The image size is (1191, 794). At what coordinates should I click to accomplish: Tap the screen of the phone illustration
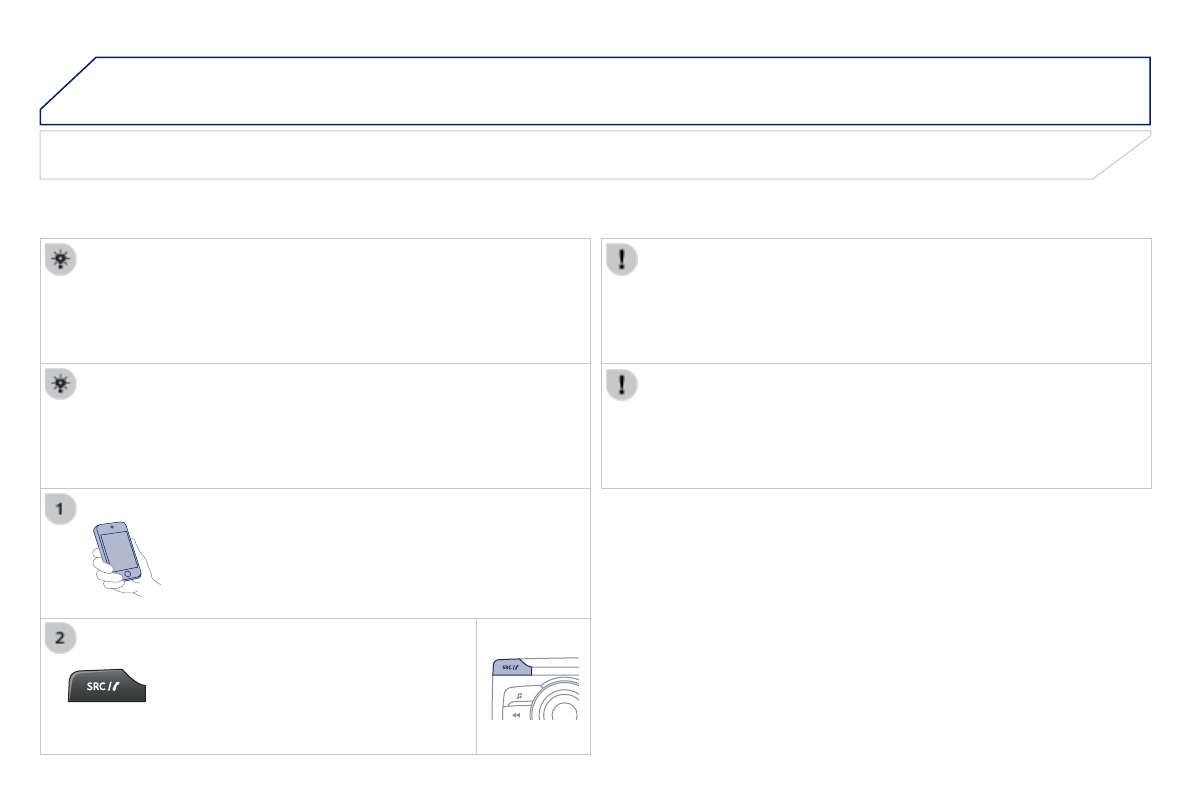(x=118, y=550)
